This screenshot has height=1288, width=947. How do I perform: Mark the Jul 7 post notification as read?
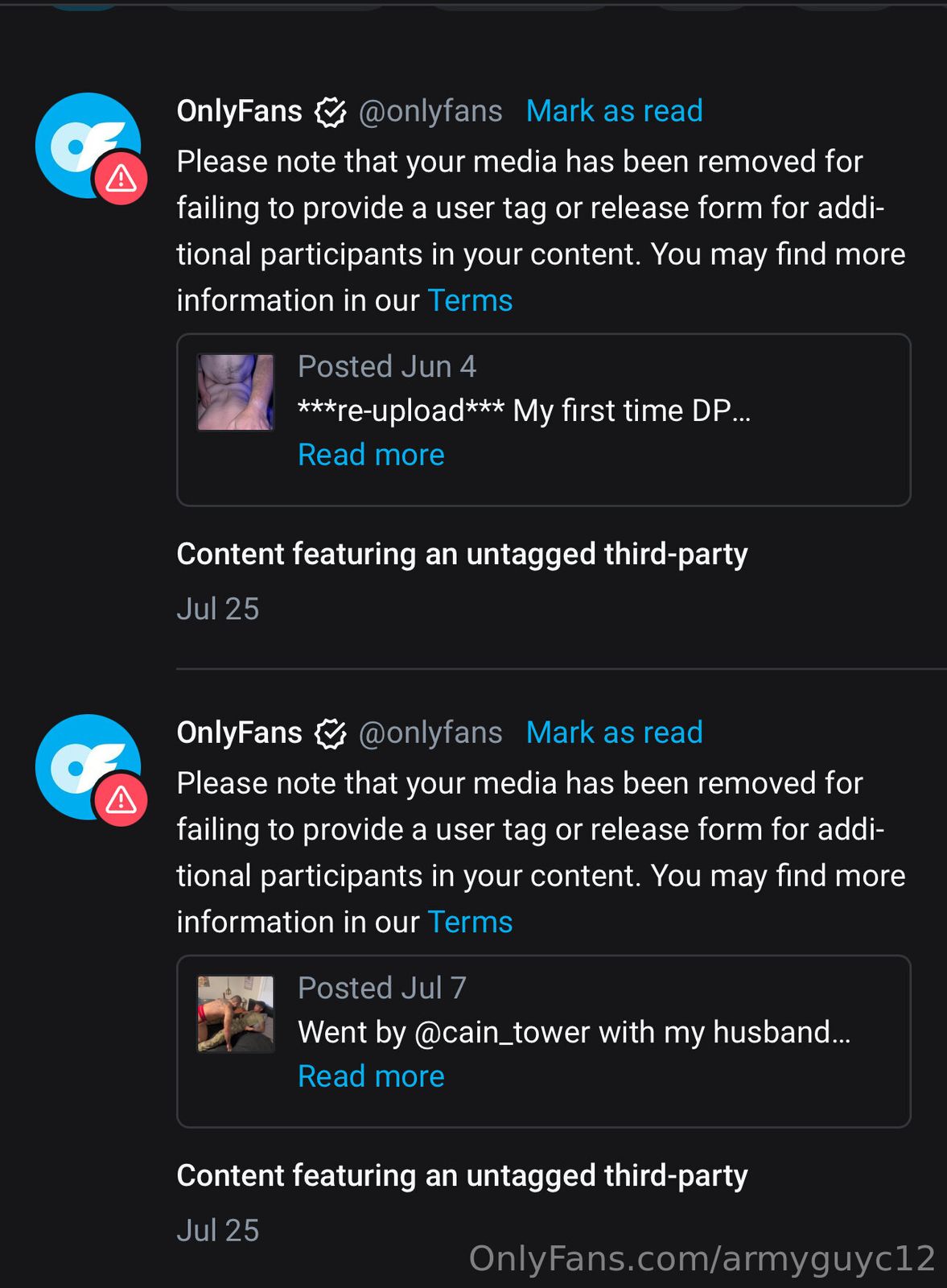click(614, 733)
